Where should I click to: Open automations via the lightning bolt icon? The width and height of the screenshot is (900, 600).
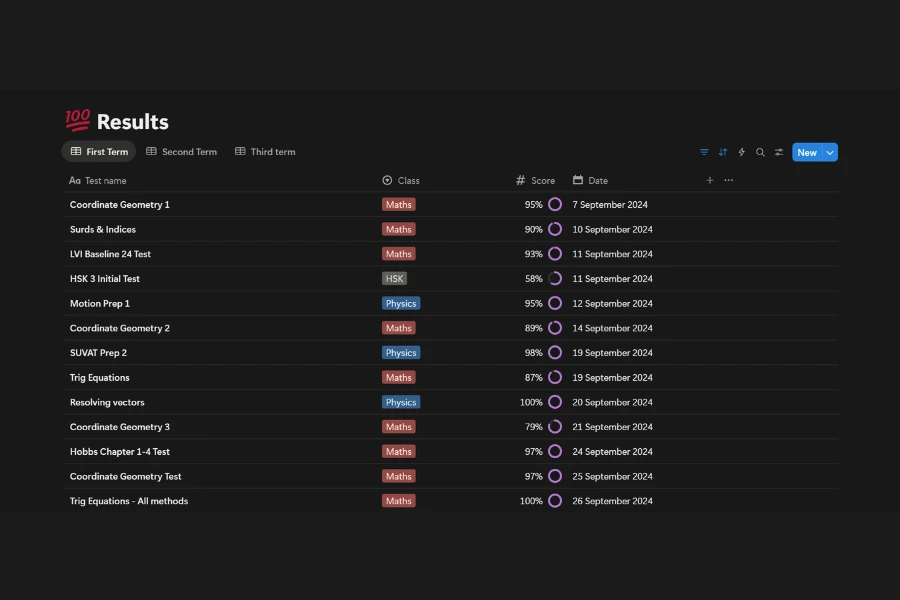pyautogui.click(x=742, y=152)
